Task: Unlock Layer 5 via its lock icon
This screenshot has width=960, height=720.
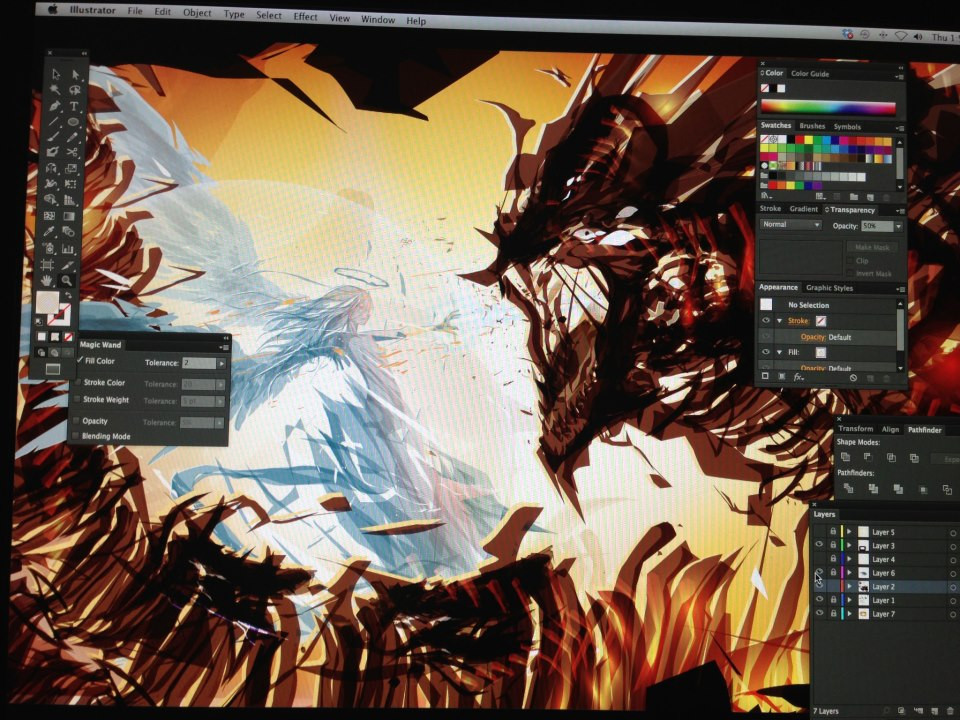Action: pyautogui.click(x=833, y=531)
